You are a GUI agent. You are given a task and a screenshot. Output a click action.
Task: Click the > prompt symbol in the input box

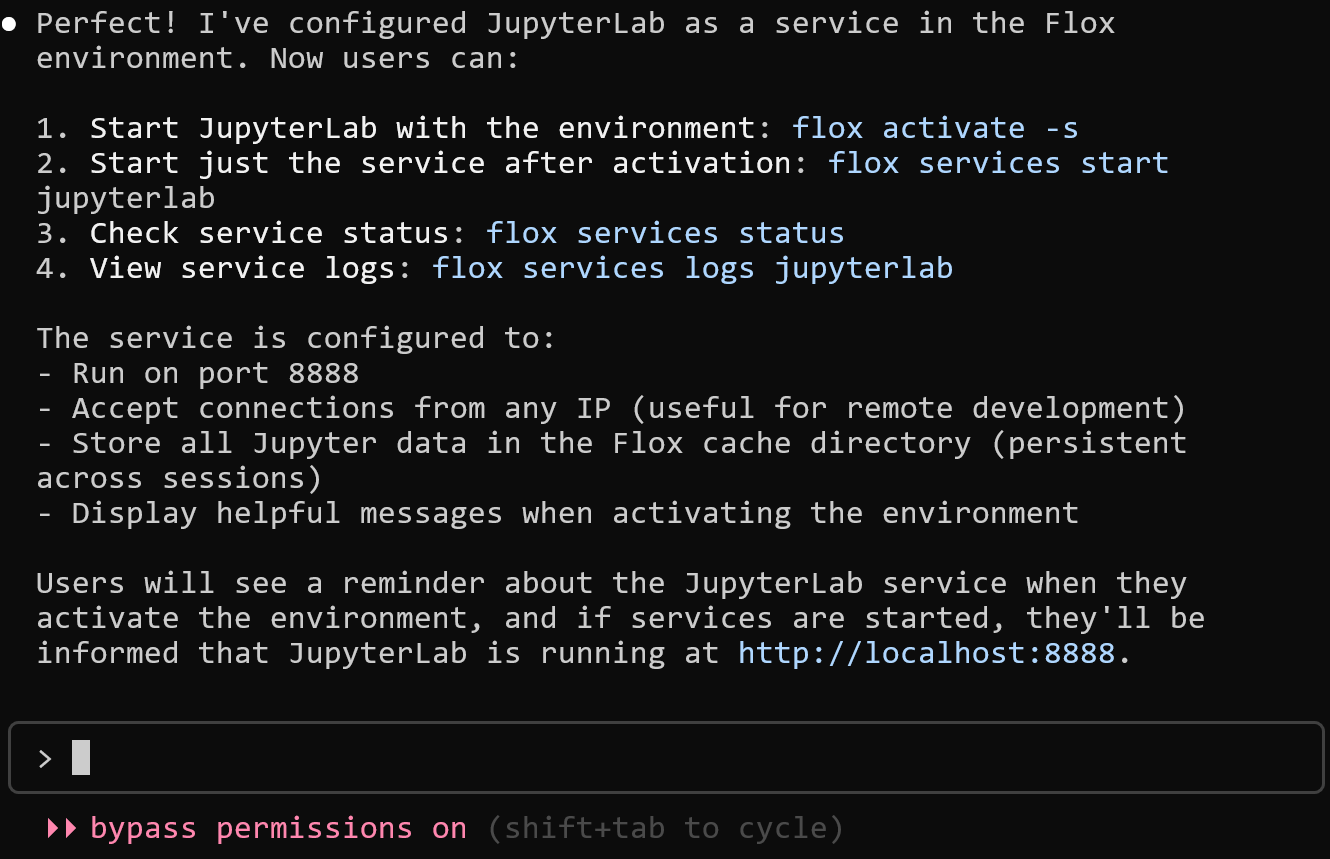pyautogui.click(x=44, y=758)
